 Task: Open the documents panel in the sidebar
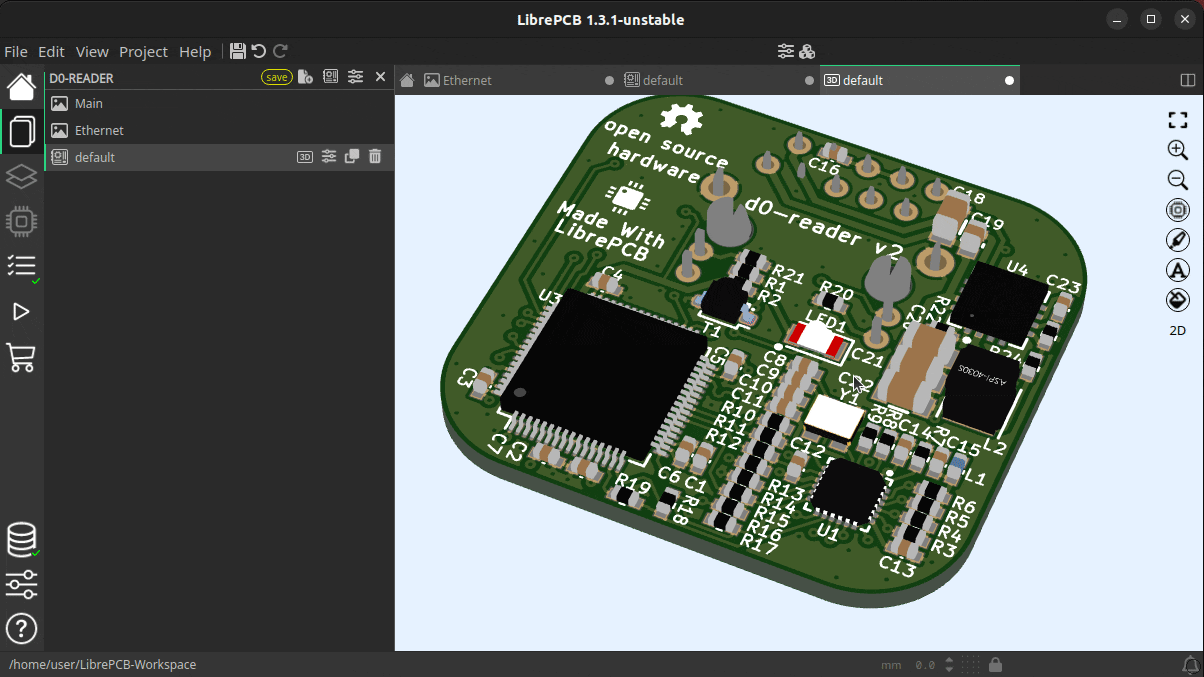tap(22, 131)
